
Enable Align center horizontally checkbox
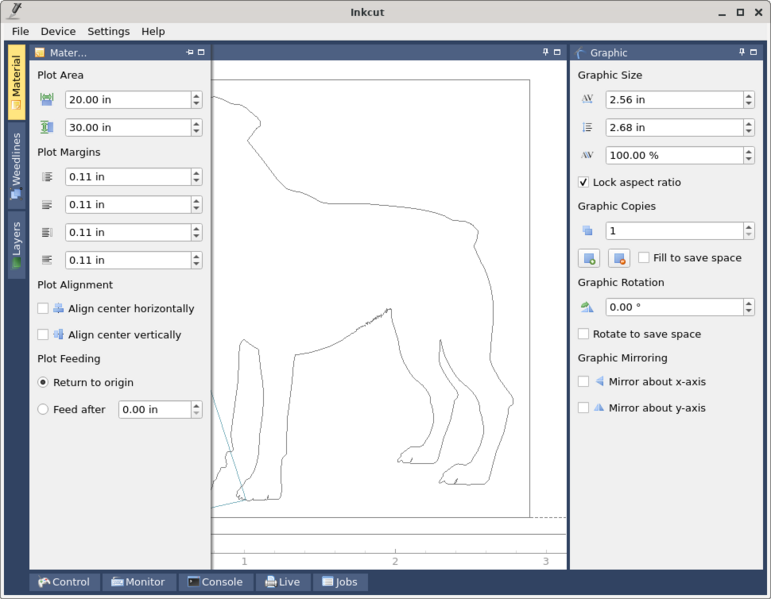tap(43, 308)
